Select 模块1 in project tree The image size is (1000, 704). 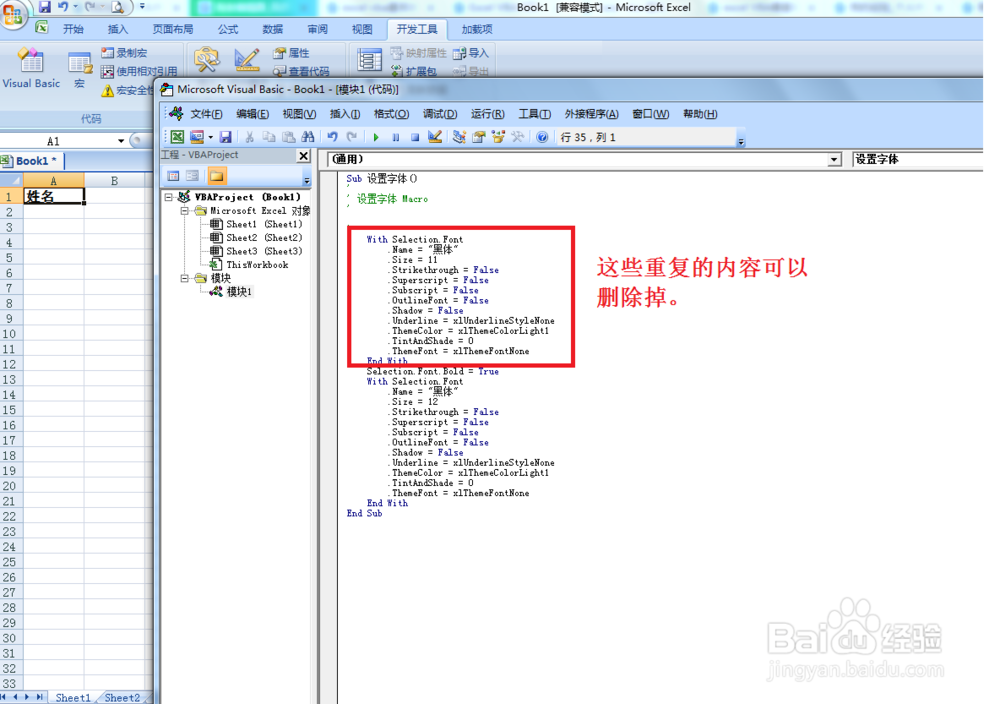tap(232, 292)
